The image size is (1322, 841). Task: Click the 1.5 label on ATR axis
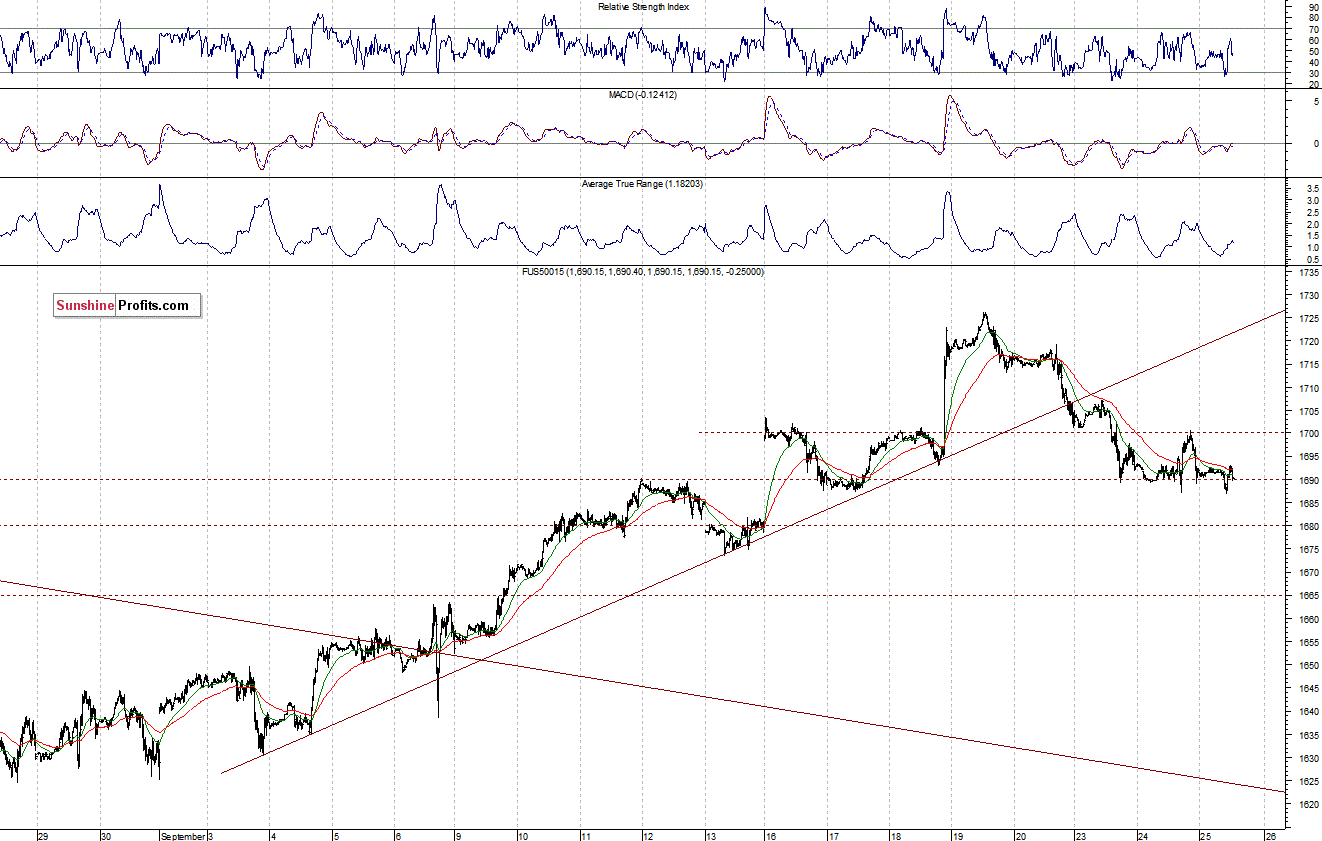pyautogui.click(x=1312, y=235)
